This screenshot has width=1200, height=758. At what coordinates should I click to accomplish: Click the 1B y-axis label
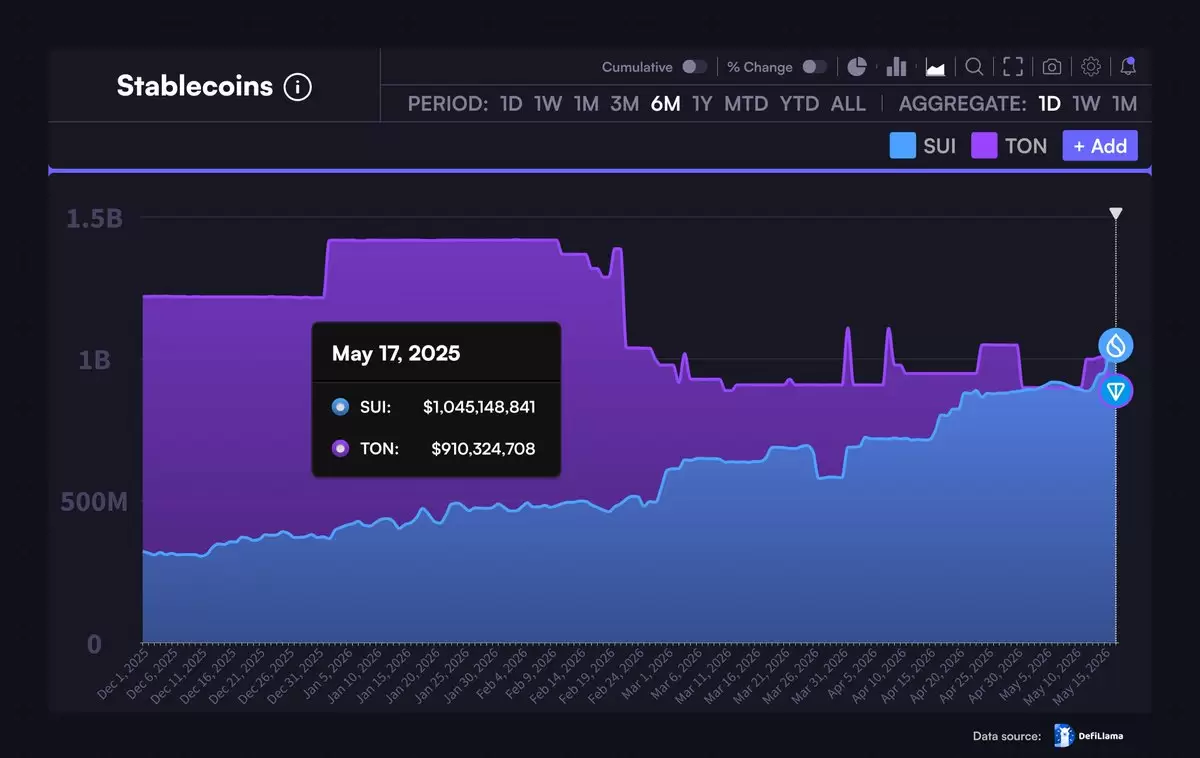click(95, 360)
